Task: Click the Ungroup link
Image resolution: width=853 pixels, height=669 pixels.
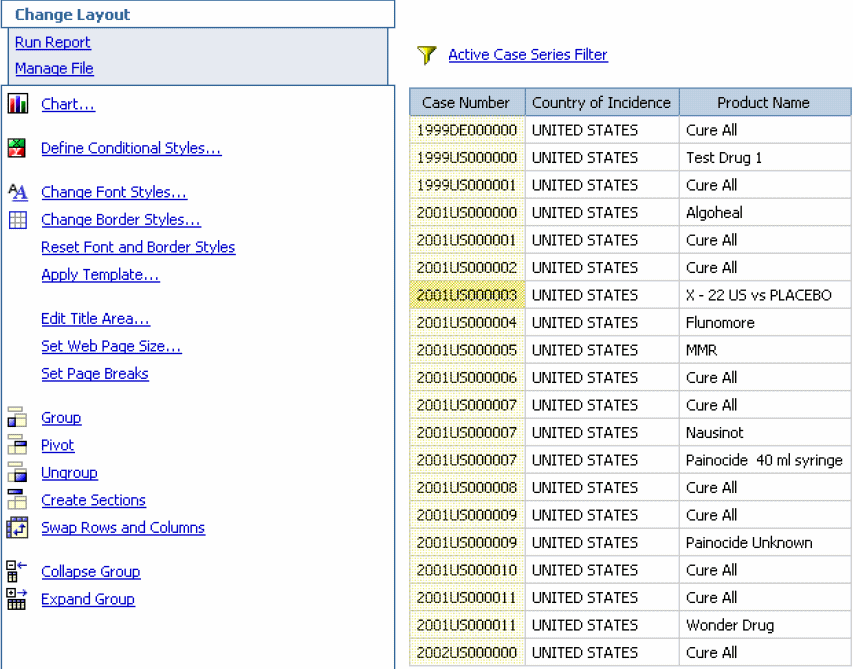Action: (x=70, y=472)
